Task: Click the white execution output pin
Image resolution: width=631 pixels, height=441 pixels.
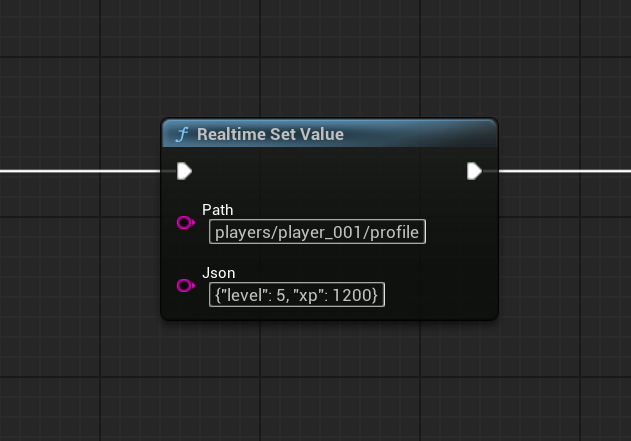Action: point(474,171)
